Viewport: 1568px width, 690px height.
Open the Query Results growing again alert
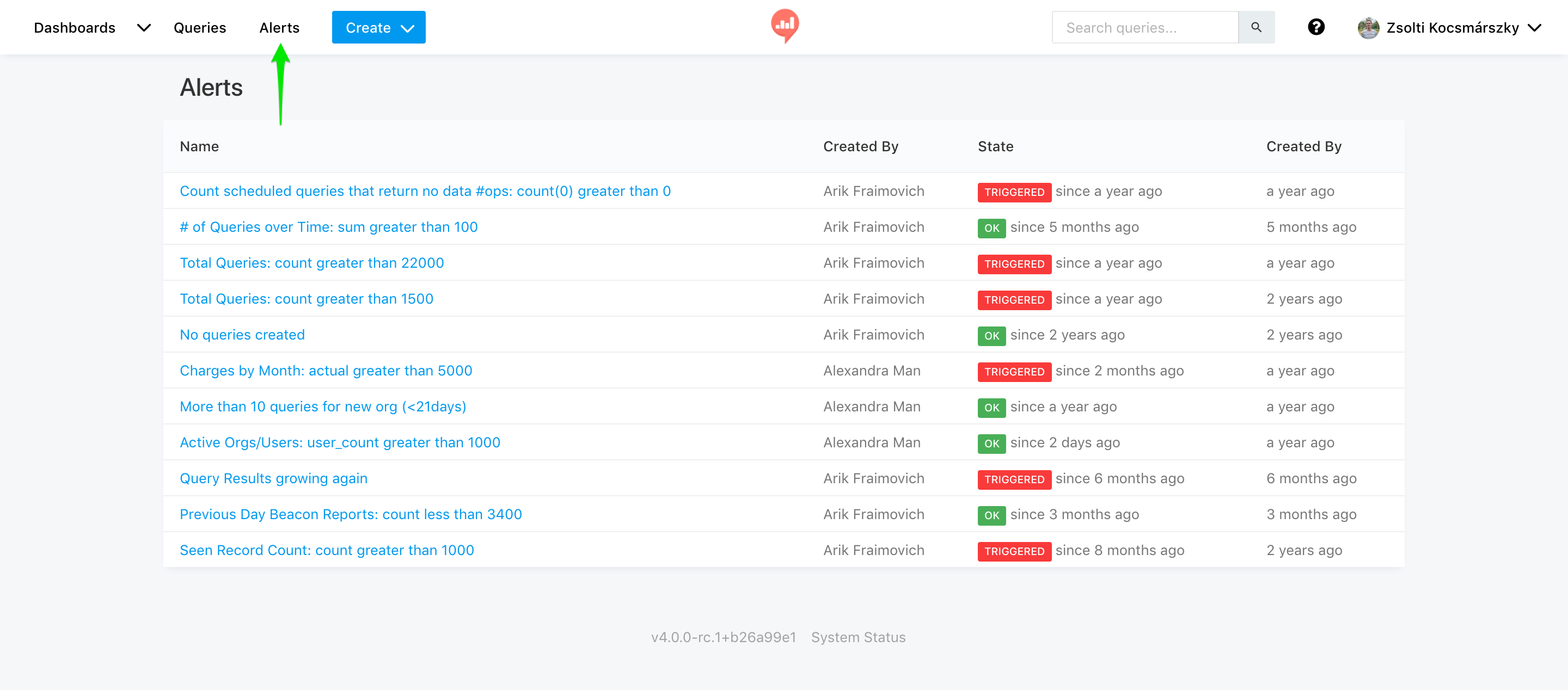(x=273, y=478)
